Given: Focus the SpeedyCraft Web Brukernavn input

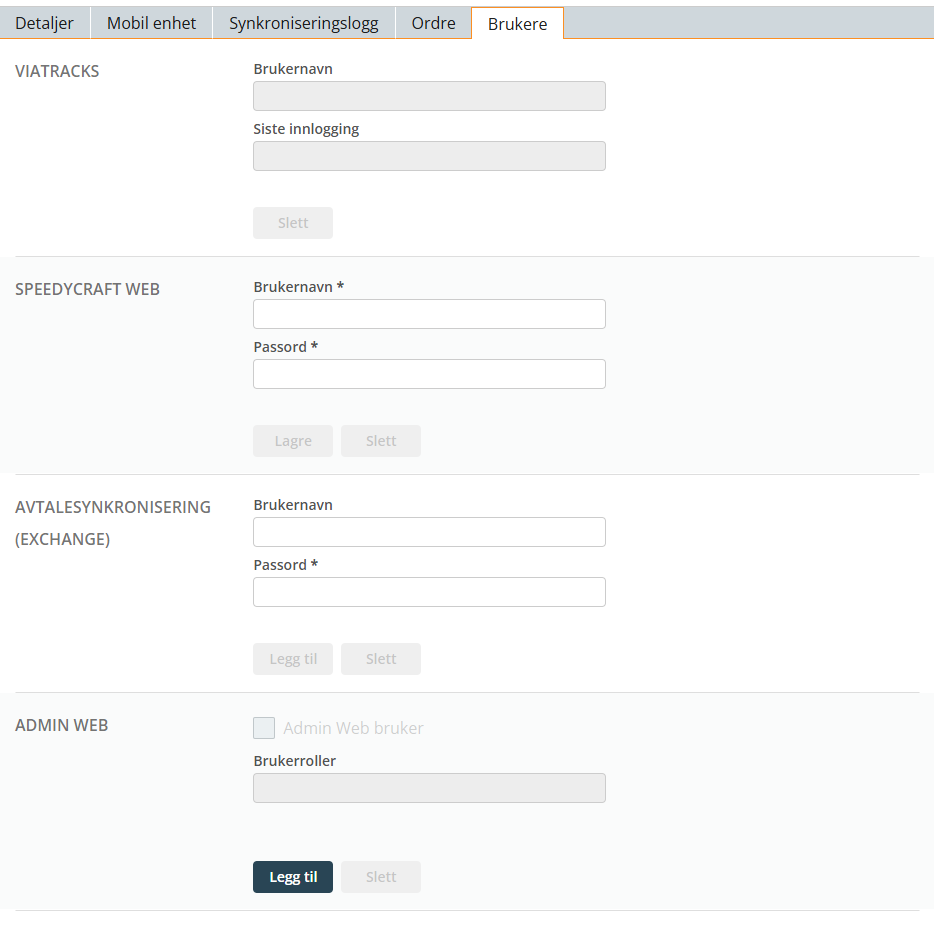Looking at the screenshot, I should [x=429, y=314].
